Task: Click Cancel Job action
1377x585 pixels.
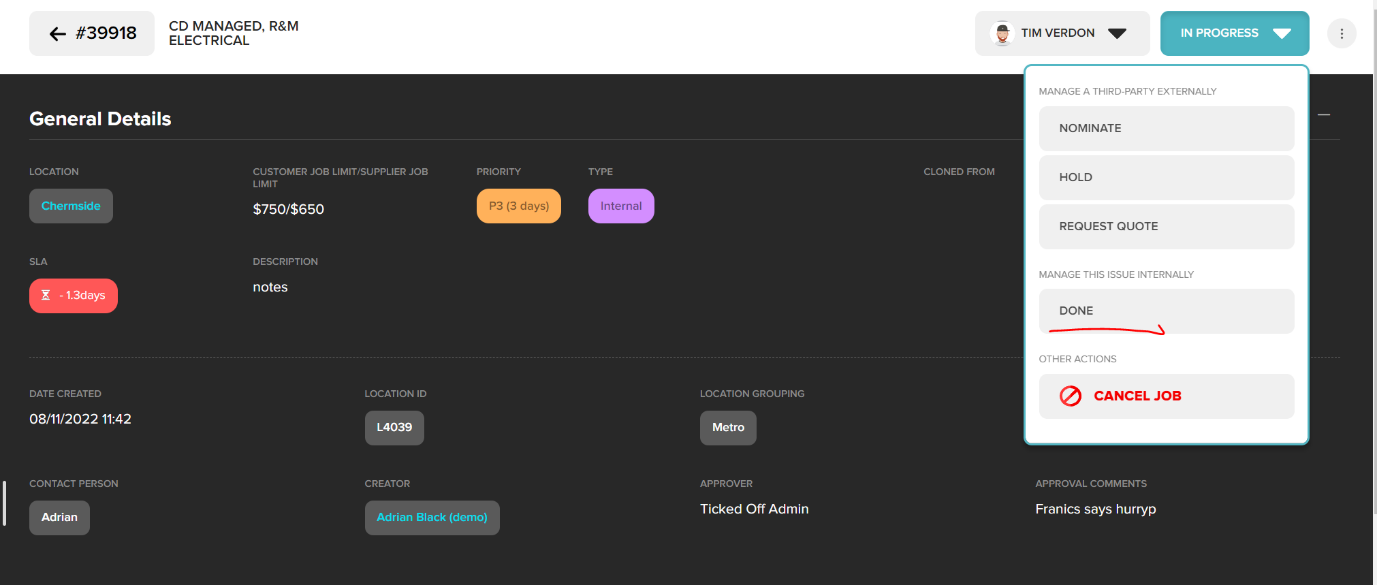Action: pos(1166,396)
